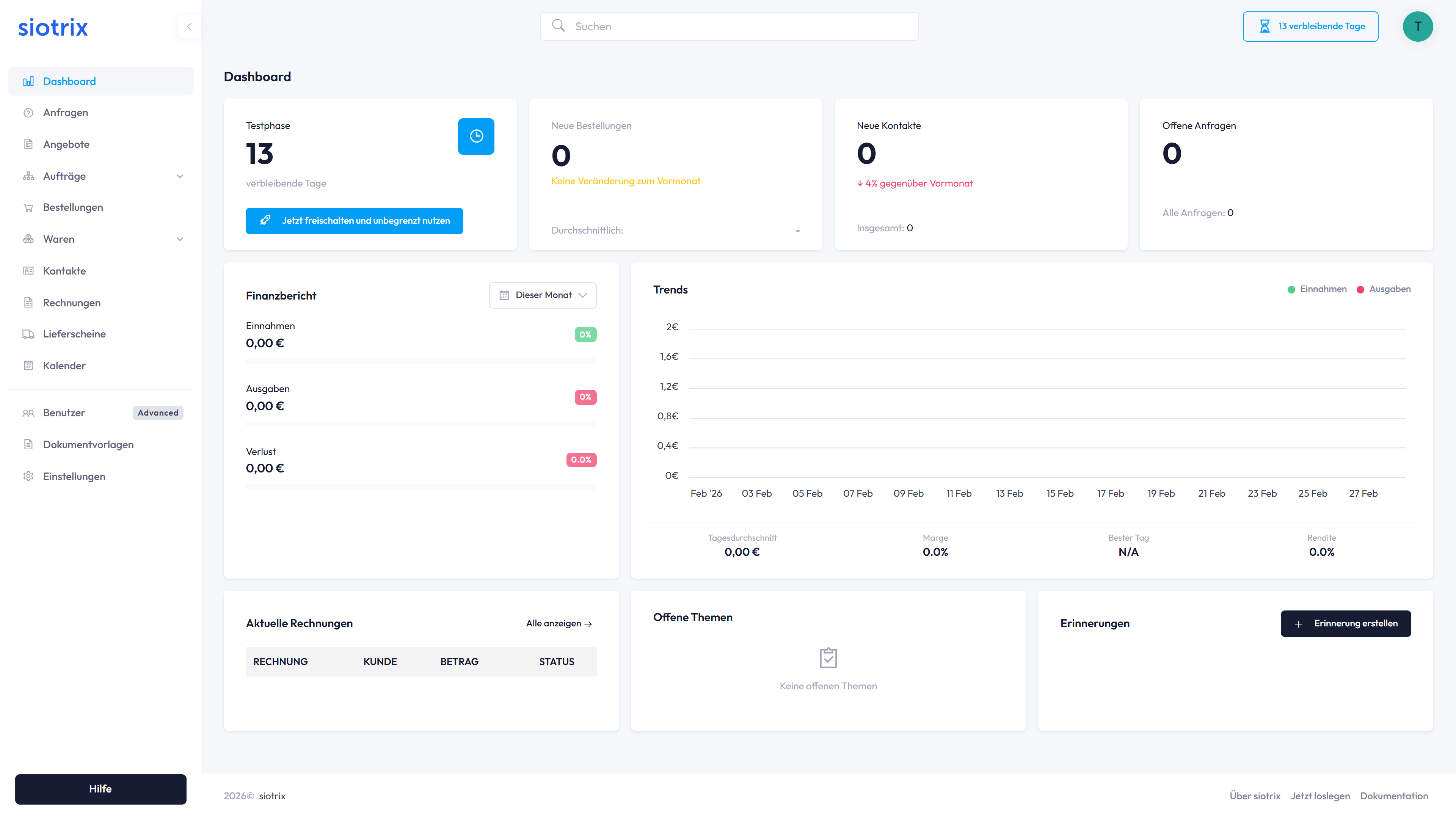Toggle Ausgaben series in Trends legend

coord(1384,289)
